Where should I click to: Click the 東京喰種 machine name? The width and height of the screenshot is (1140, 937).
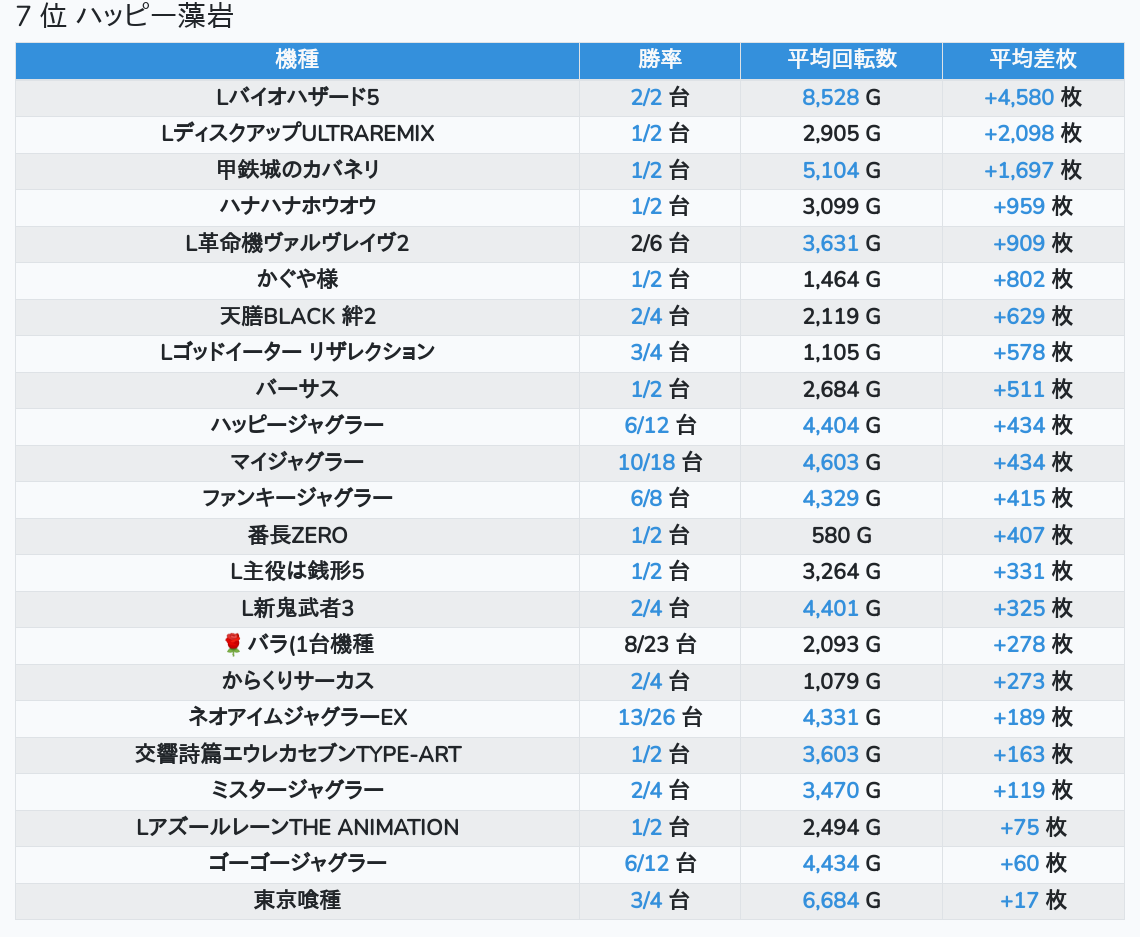point(297,900)
